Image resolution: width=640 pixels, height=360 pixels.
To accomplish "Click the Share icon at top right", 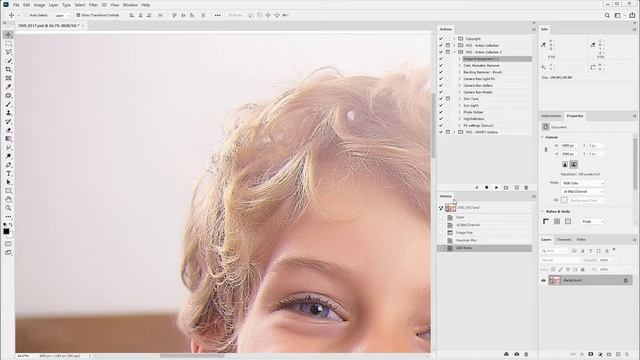I will pos(632,15).
